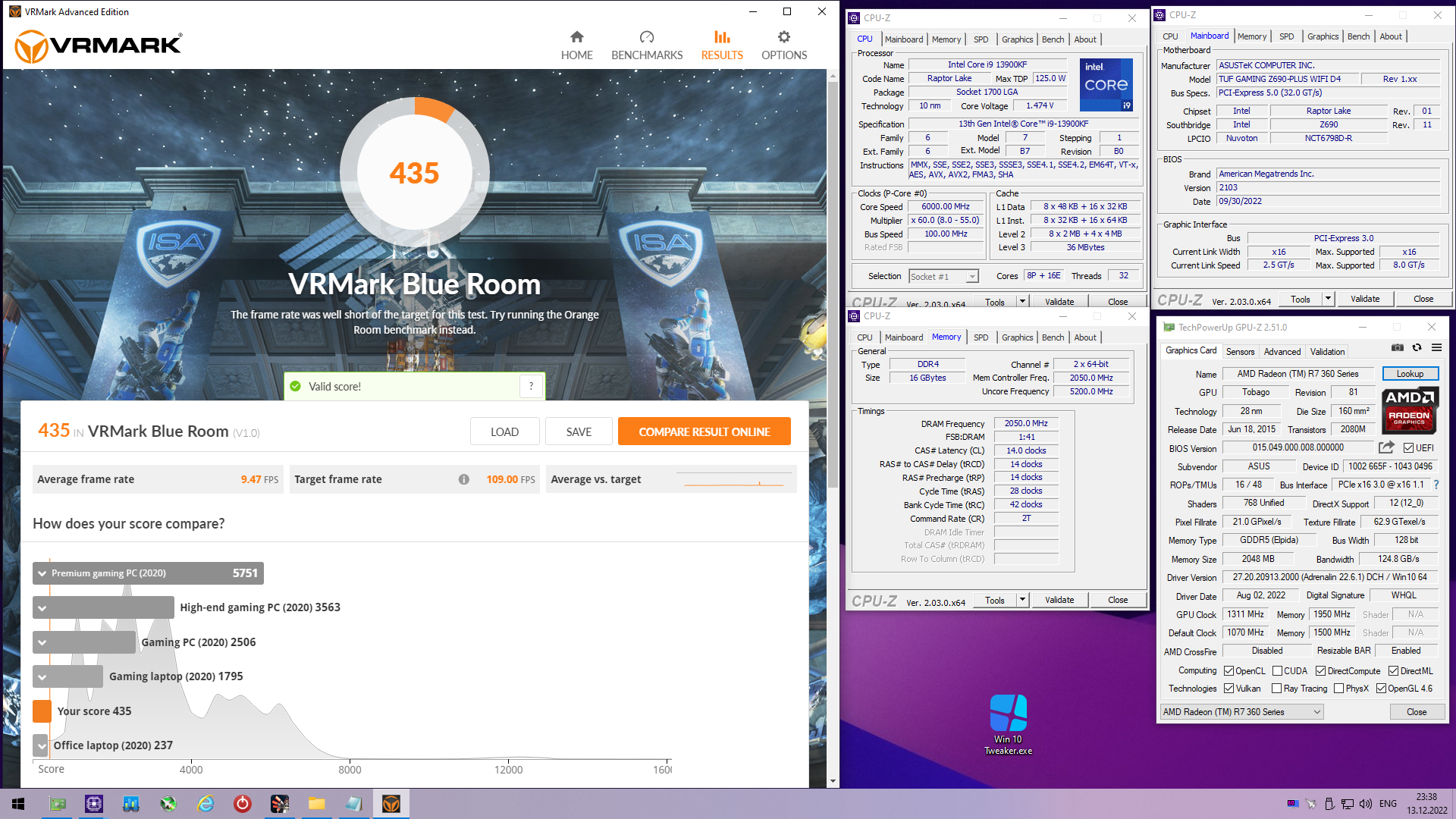1456x819 pixels.
Task: Click the orange Your score swatch
Action: coord(42,711)
